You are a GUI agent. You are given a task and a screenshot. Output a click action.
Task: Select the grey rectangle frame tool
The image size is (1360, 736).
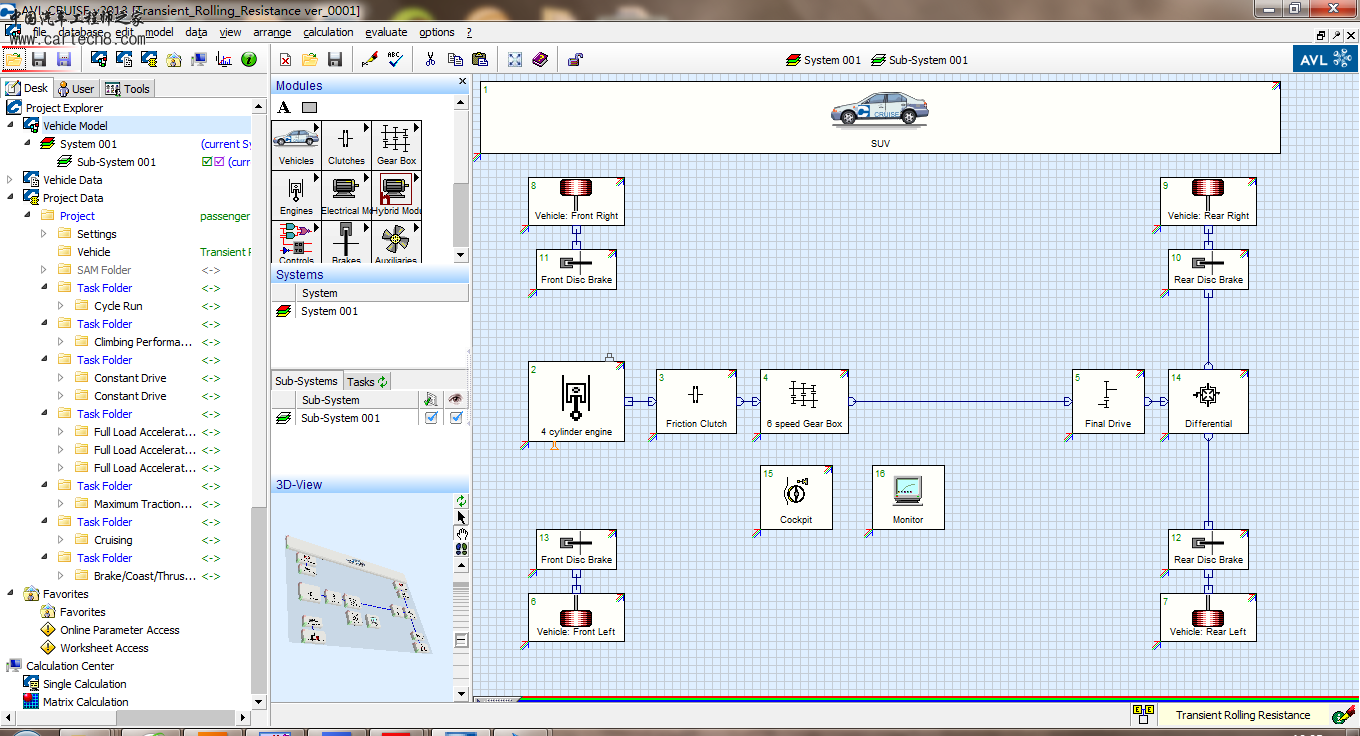point(309,108)
